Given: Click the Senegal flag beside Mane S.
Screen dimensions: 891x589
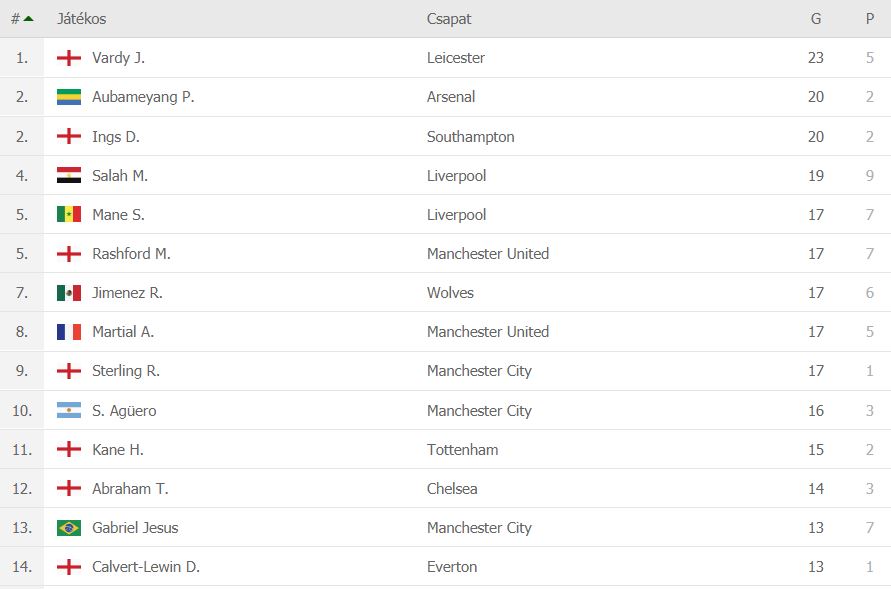Looking at the screenshot, I should (x=69, y=214).
